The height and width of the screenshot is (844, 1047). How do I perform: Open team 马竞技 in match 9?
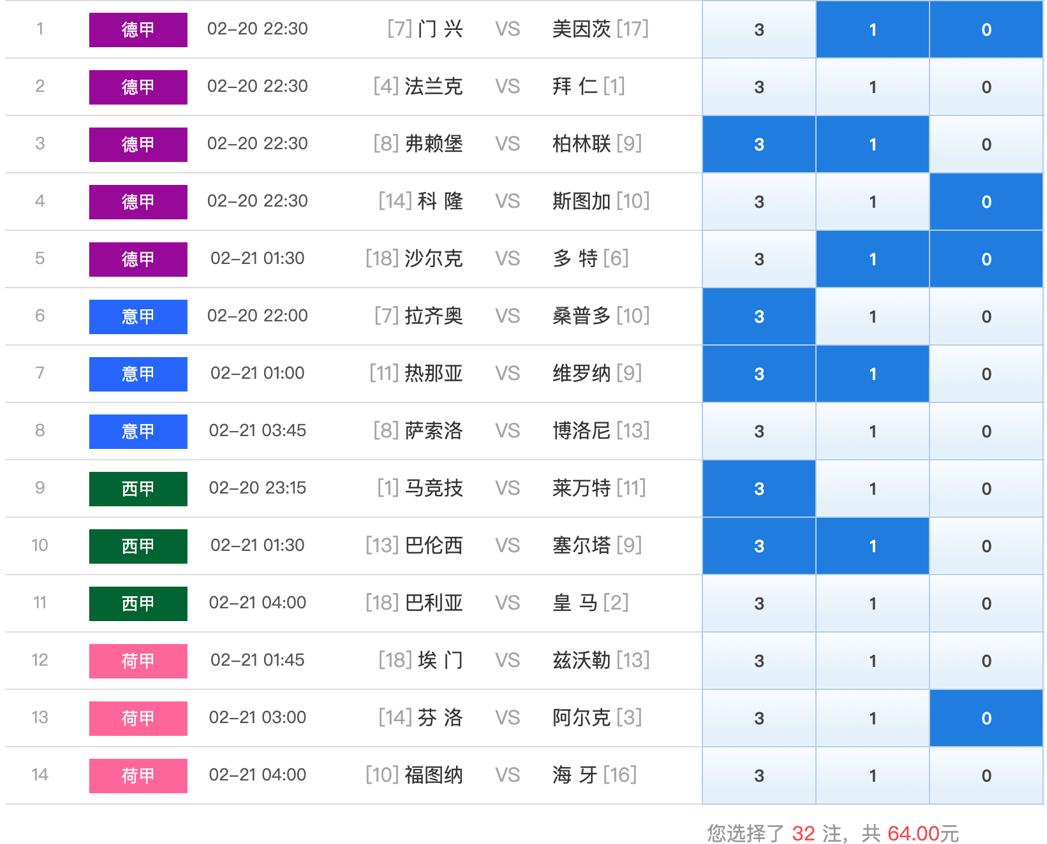433,488
